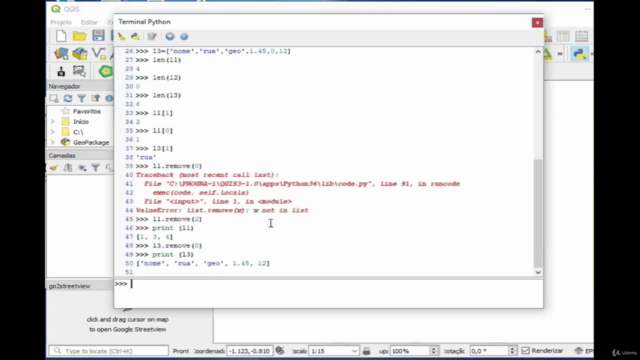640x360 pixels.
Task: Open the Projeto menu
Action: (x=61, y=22)
